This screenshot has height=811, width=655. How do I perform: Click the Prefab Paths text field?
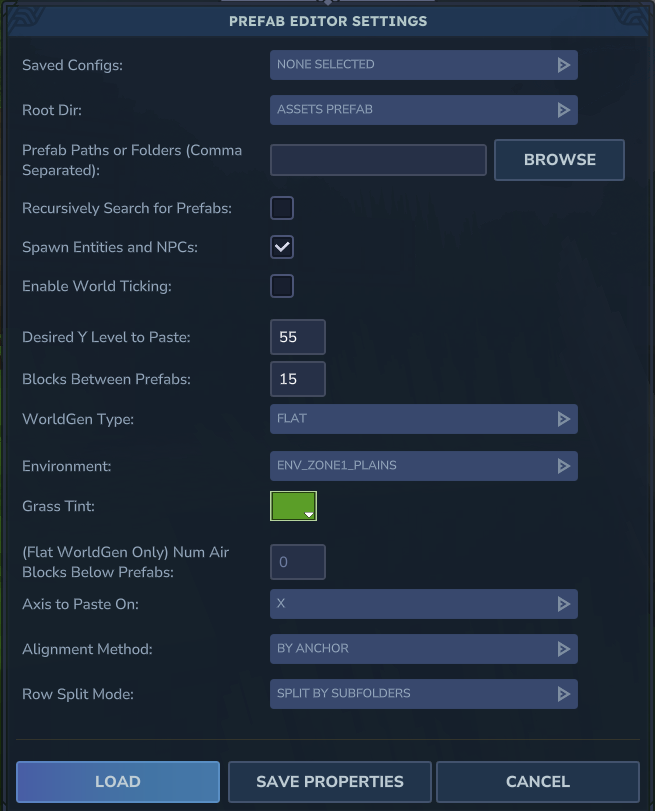tap(378, 160)
